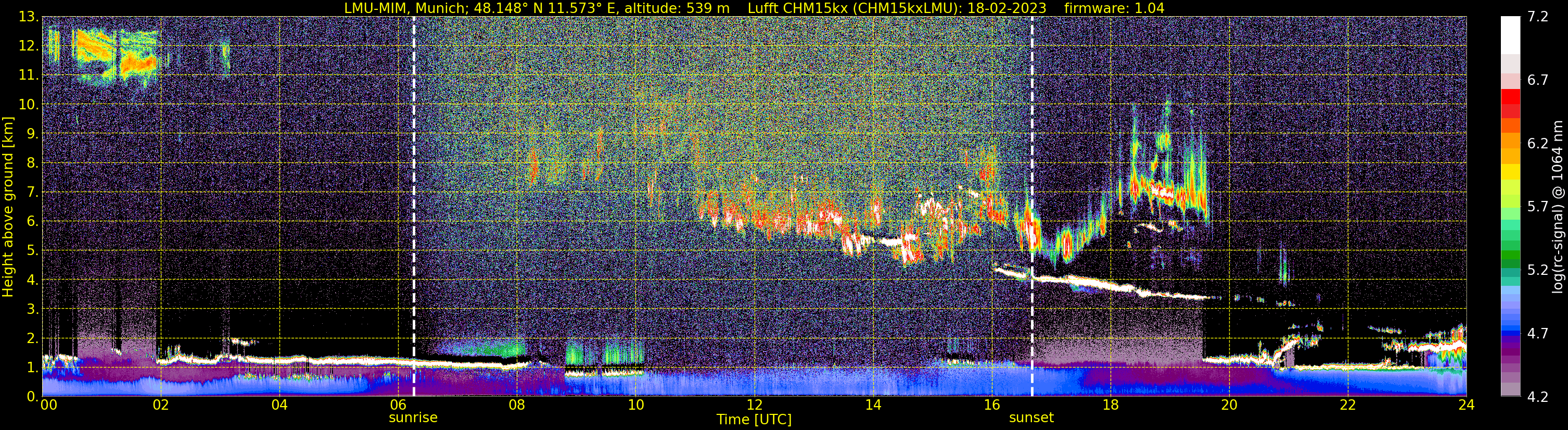The width and height of the screenshot is (1568, 430).
Task: Click the colorbar value '4.2'
Action: [1538, 397]
